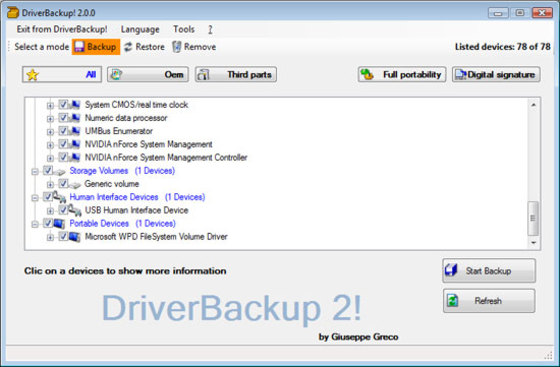This screenshot has width=560, height=367.
Task: Expand the Numeric data processor node
Action: pos(50,119)
